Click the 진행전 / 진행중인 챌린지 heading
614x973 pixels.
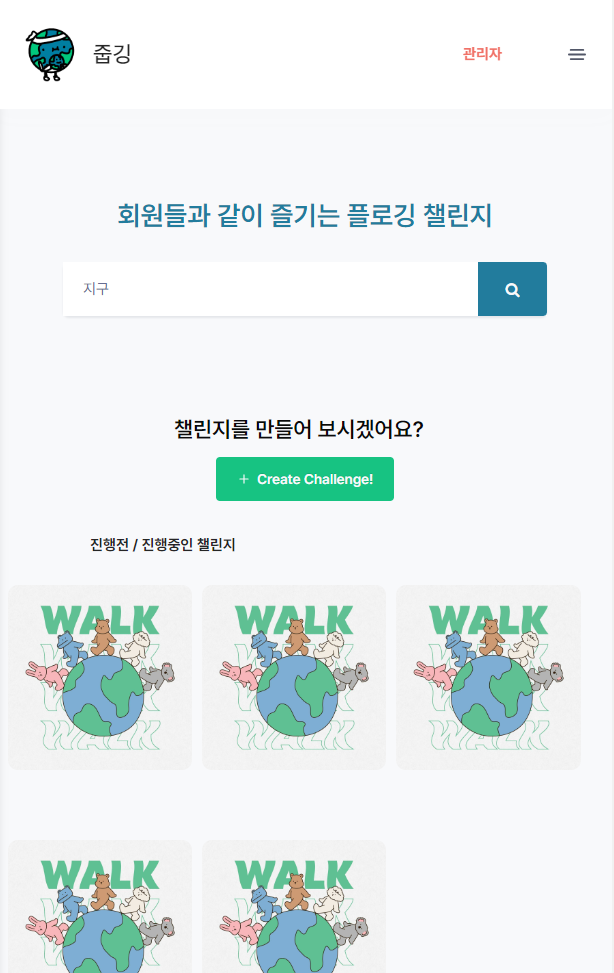pyautogui.click(x=163, y=545)
